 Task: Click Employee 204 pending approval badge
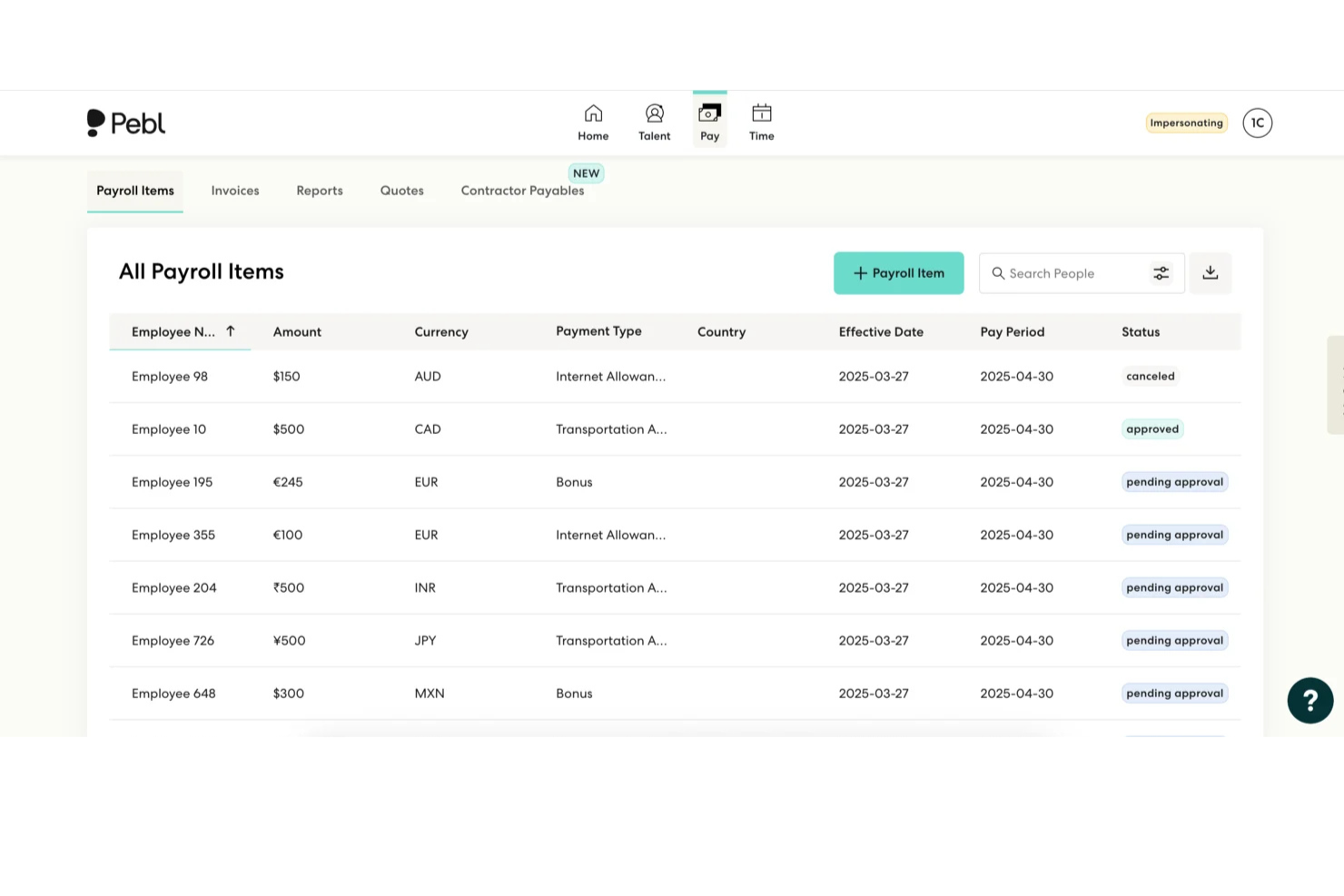(1174, 587)
